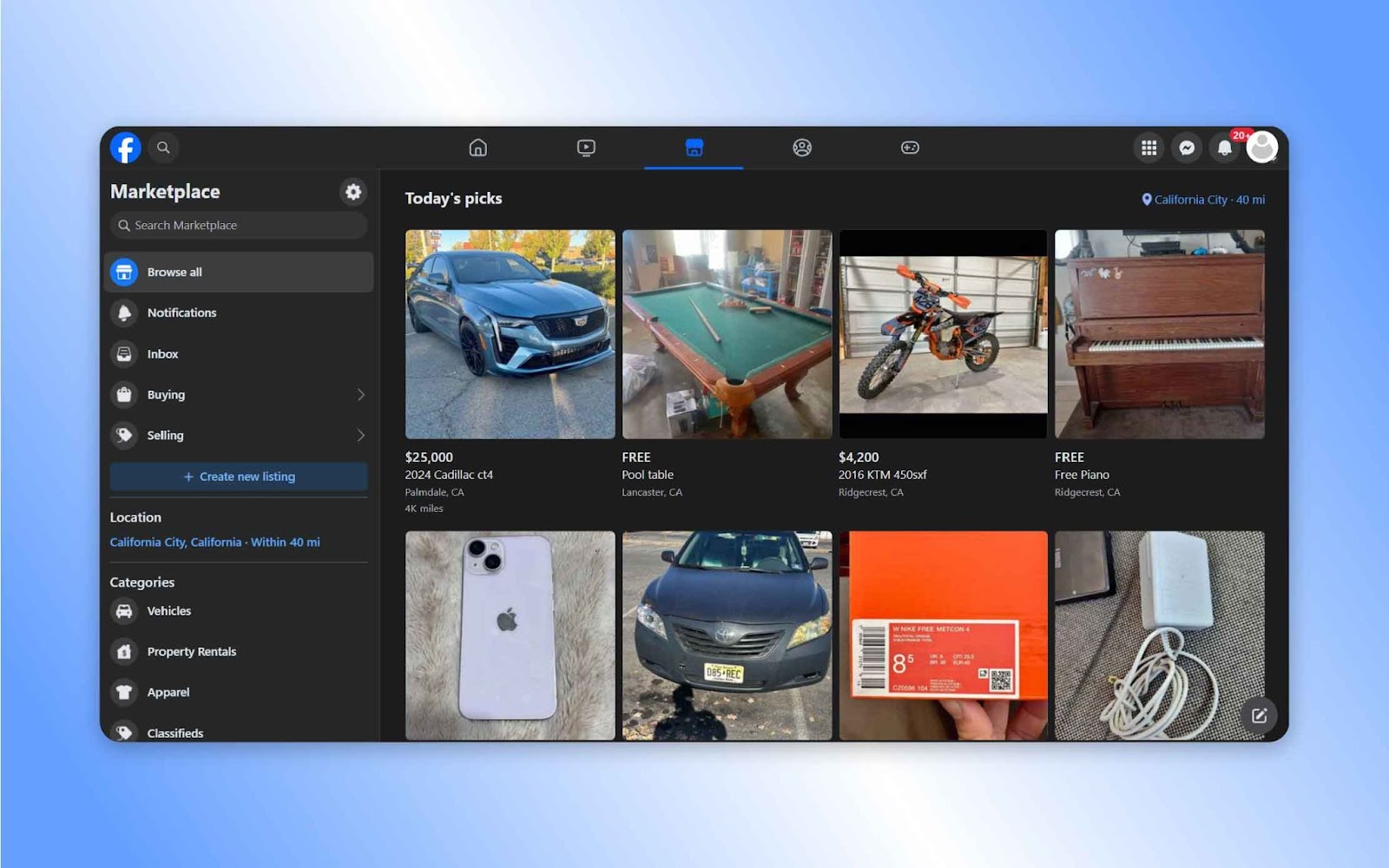Click the $4,200 price text

859,457
